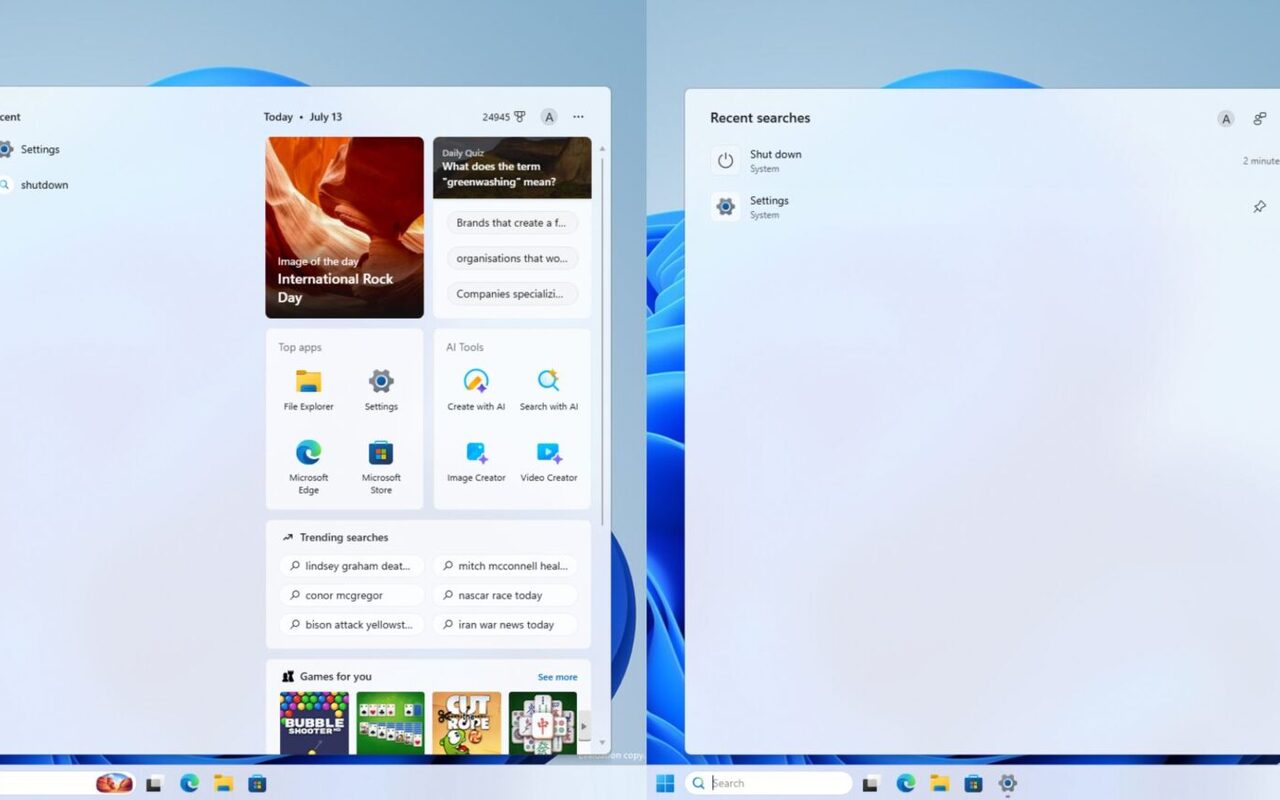Open Search with AI tool
The width and height of the screenshot is (1280, 800).
(x=549, y=390)
